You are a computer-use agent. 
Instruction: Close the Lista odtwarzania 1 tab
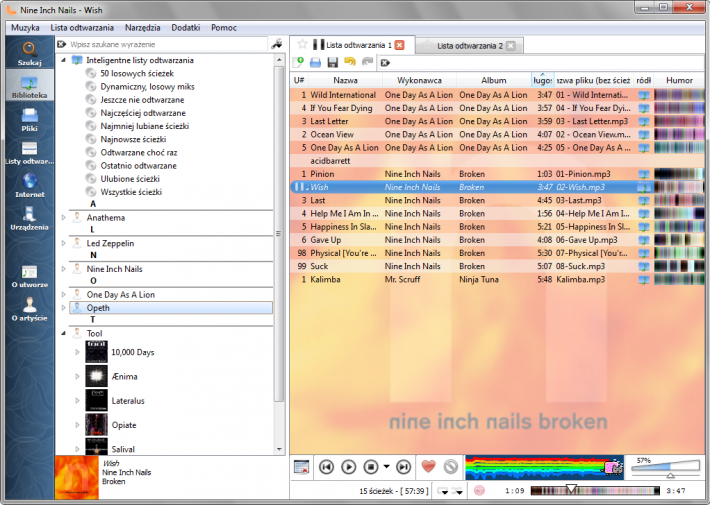tap(399, 45)
